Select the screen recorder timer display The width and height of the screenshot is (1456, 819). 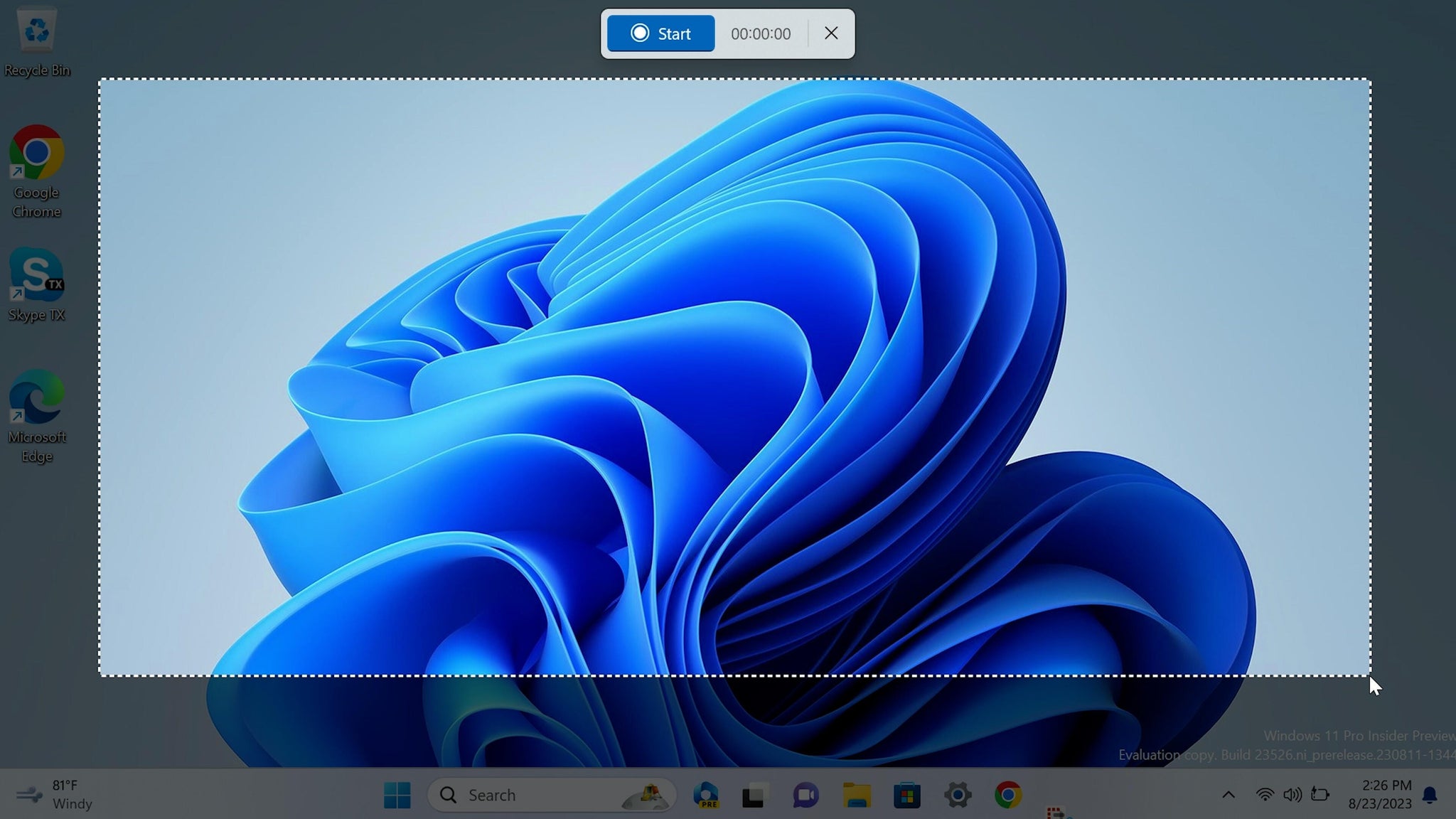[x=760, y=33]
